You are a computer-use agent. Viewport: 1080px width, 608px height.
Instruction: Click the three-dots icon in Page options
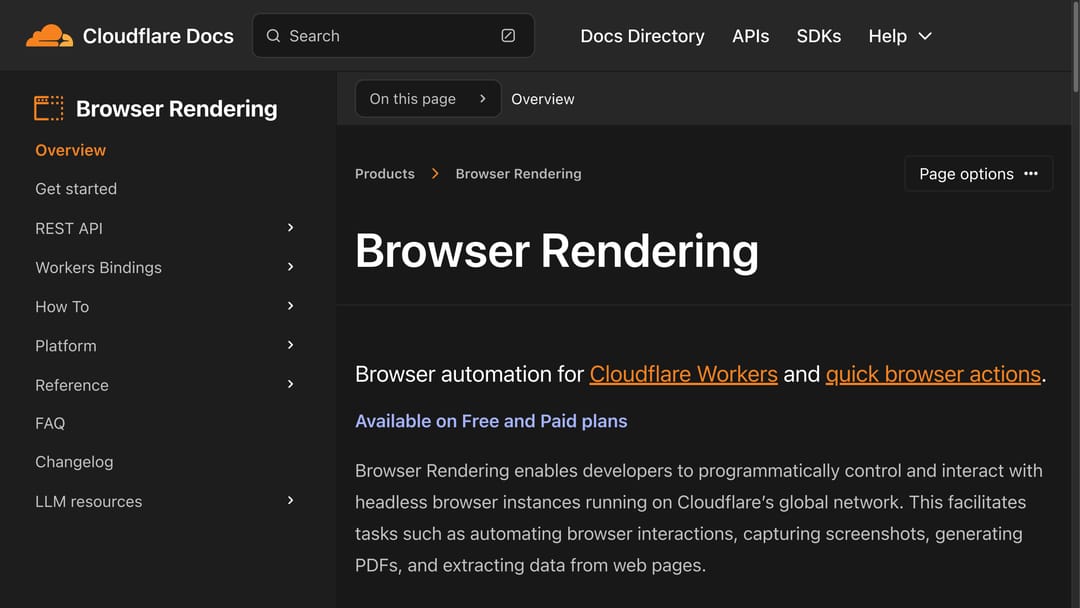pyautogui.click(x=1031, y=174)
